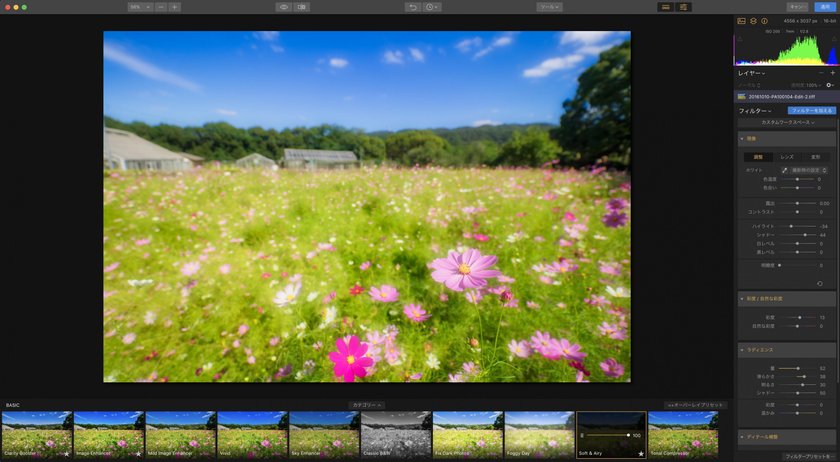Click the filter reset circular arrow icon

[x=820, y=284]
